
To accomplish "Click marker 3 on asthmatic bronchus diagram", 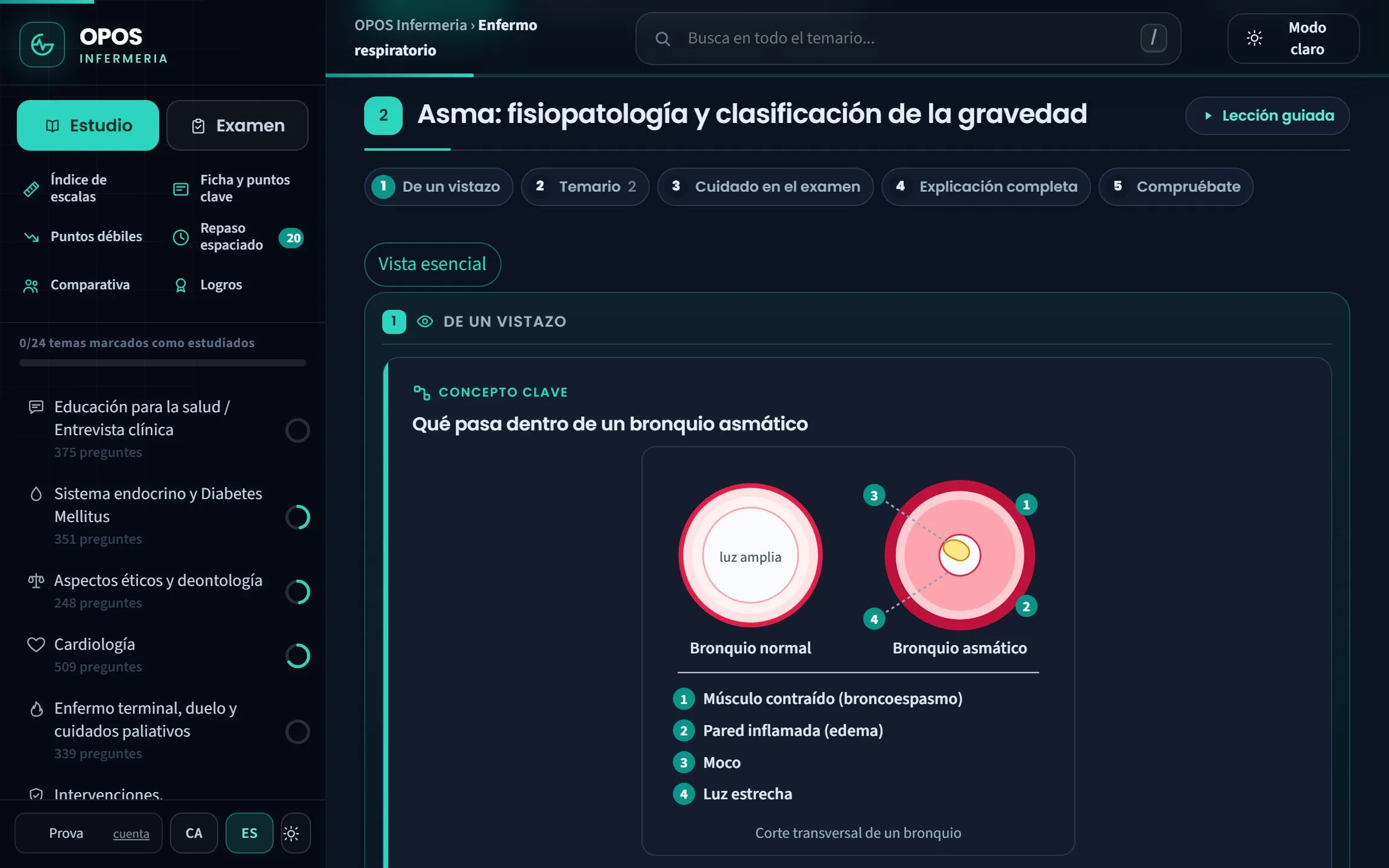I will pyautogui.click(x=874, y=495).
